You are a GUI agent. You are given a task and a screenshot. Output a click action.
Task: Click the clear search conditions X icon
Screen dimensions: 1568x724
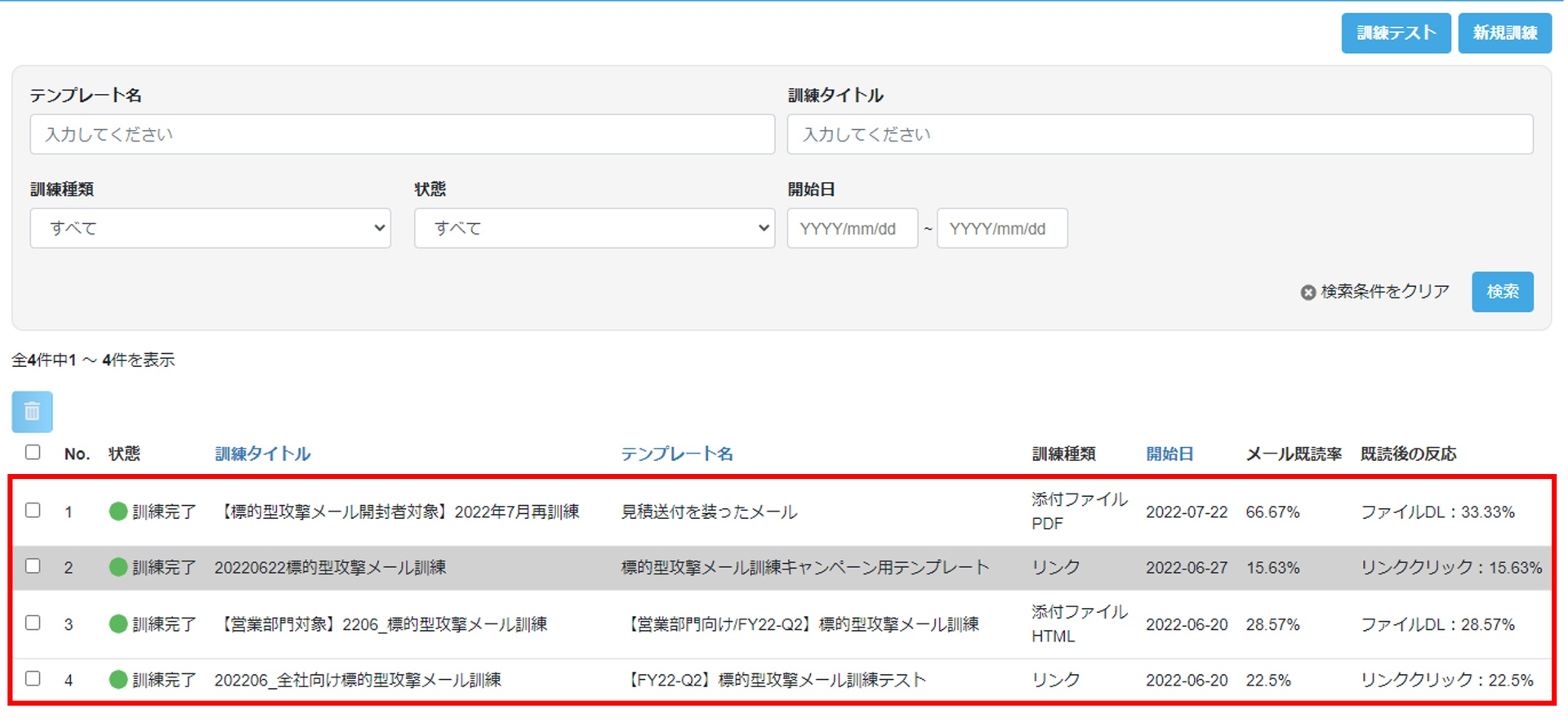pyautogui.click(x=1308, y=292)
